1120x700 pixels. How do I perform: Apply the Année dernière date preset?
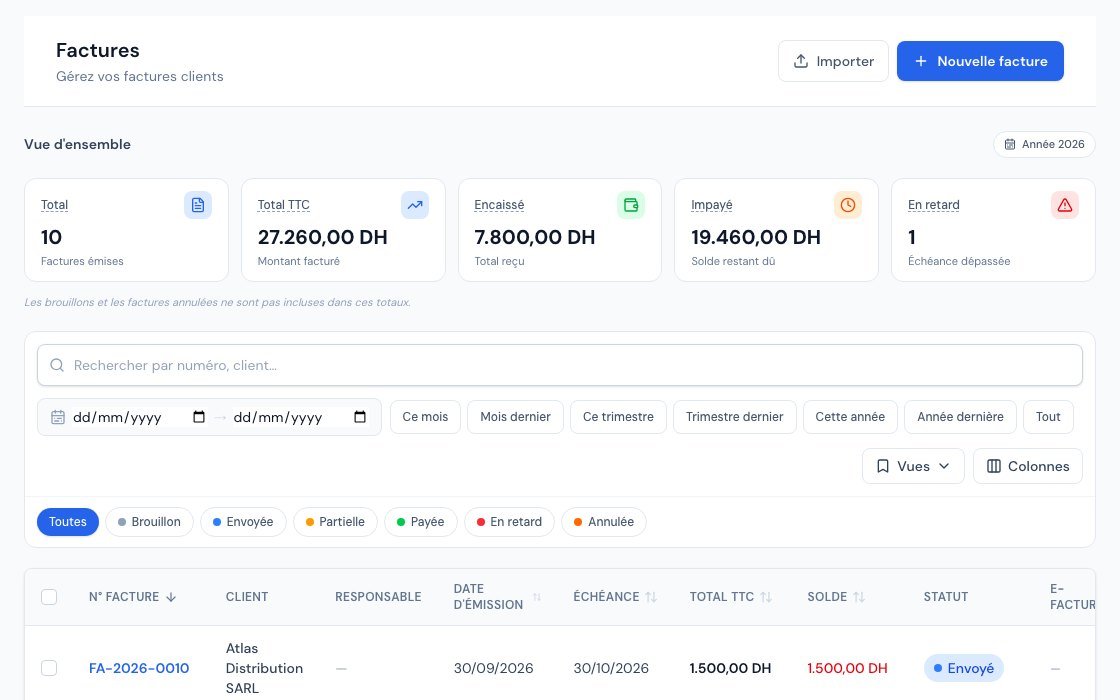pyautogui.click(x=960, y=417)
